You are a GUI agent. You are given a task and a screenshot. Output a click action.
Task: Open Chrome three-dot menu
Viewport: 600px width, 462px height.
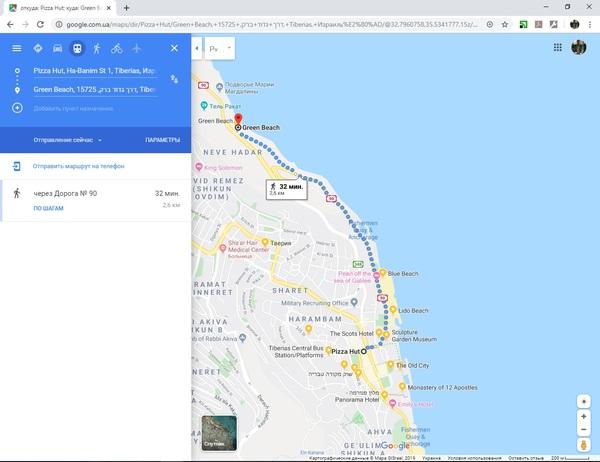pyautogui.click(x=590, y=24)
